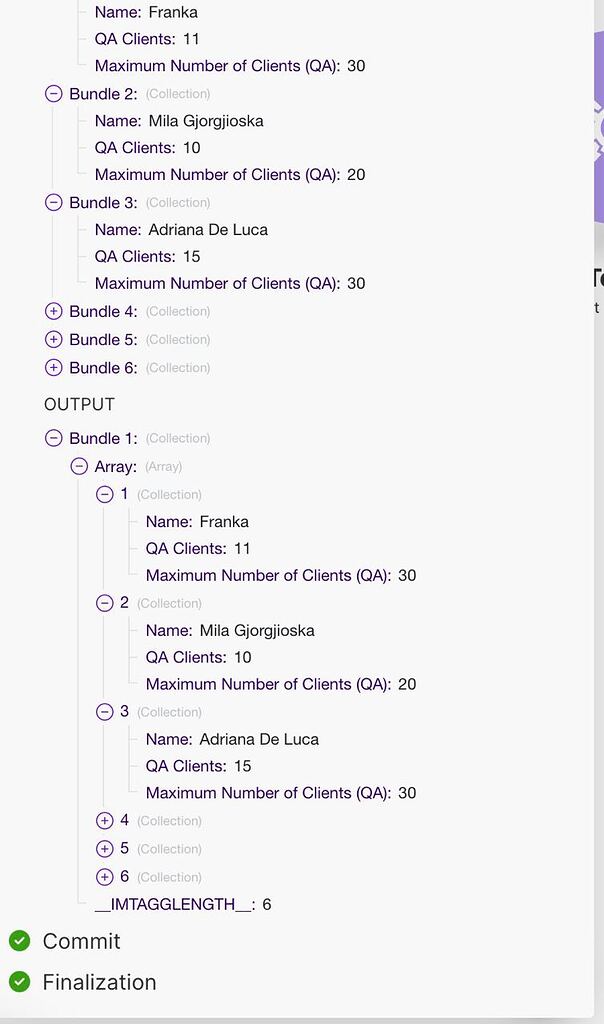The image size is (604, 1024).
Task: Collapse output Bundle 1
Action: click(x=54, y=438)
